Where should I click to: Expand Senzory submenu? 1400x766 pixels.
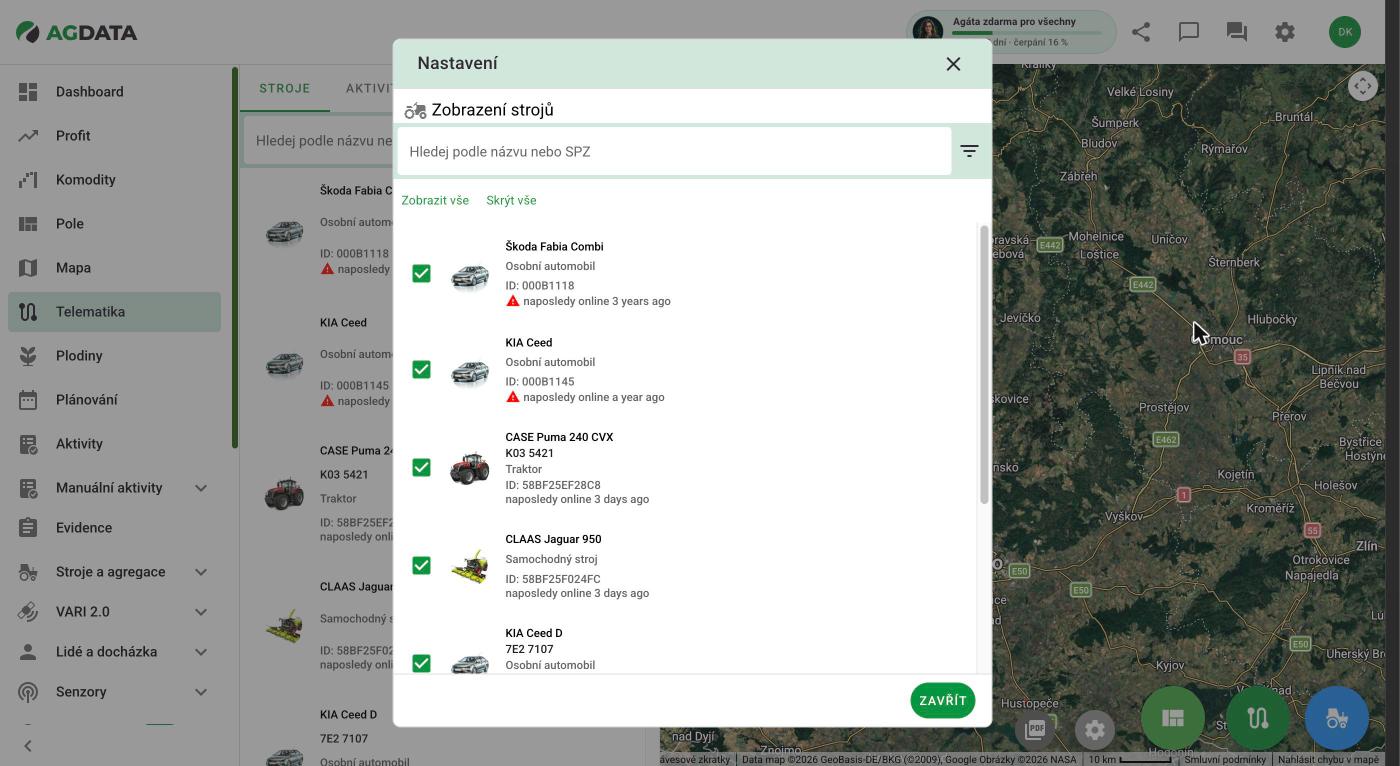(201, 692)
